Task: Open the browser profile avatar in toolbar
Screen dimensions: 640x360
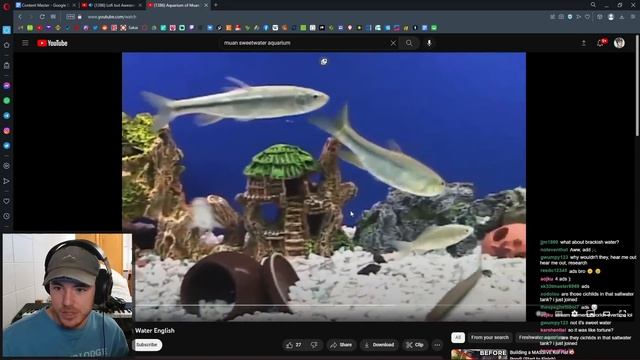Action: 611,17
